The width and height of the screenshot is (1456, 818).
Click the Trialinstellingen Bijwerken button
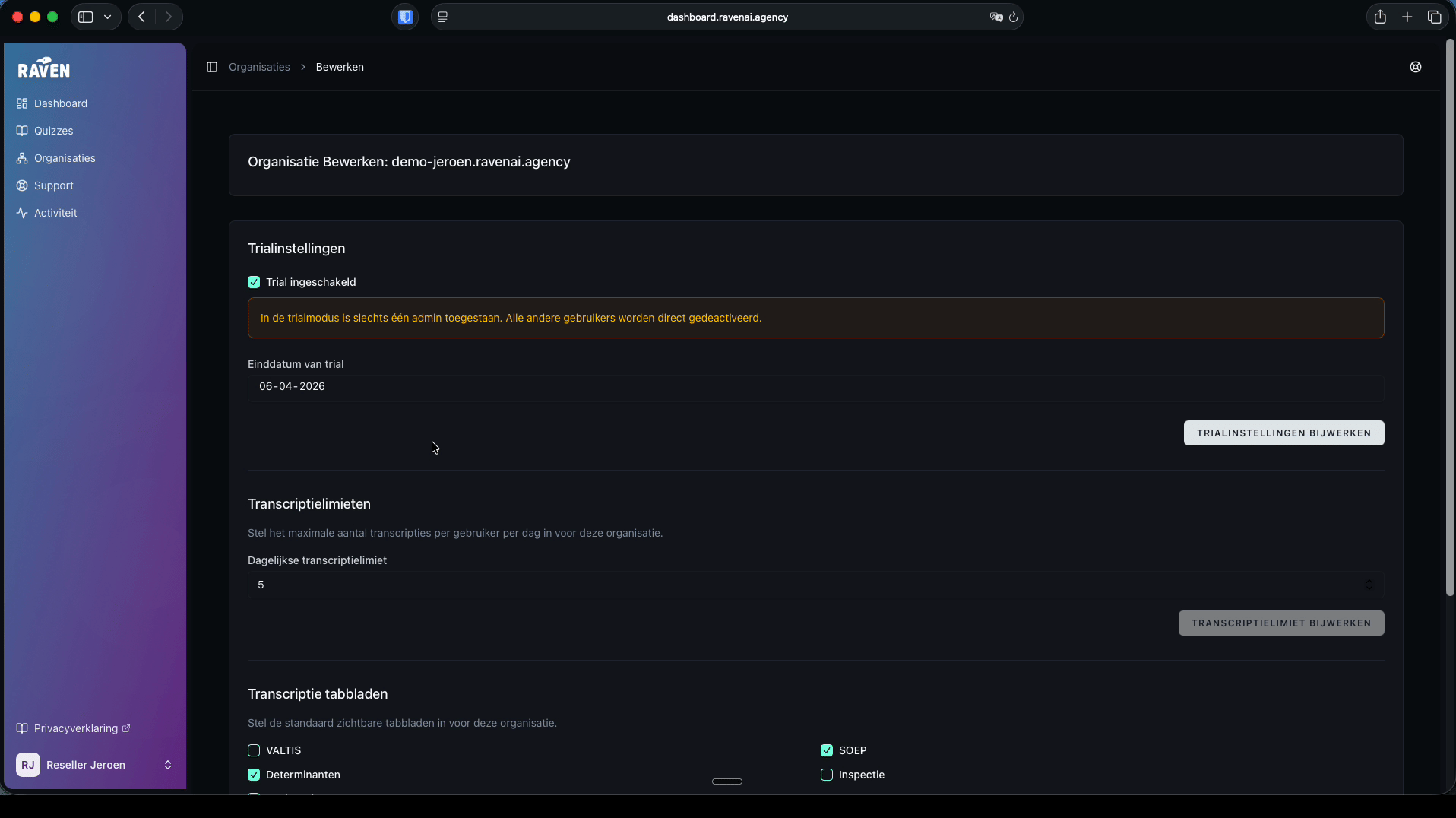tap(1283, 433)
